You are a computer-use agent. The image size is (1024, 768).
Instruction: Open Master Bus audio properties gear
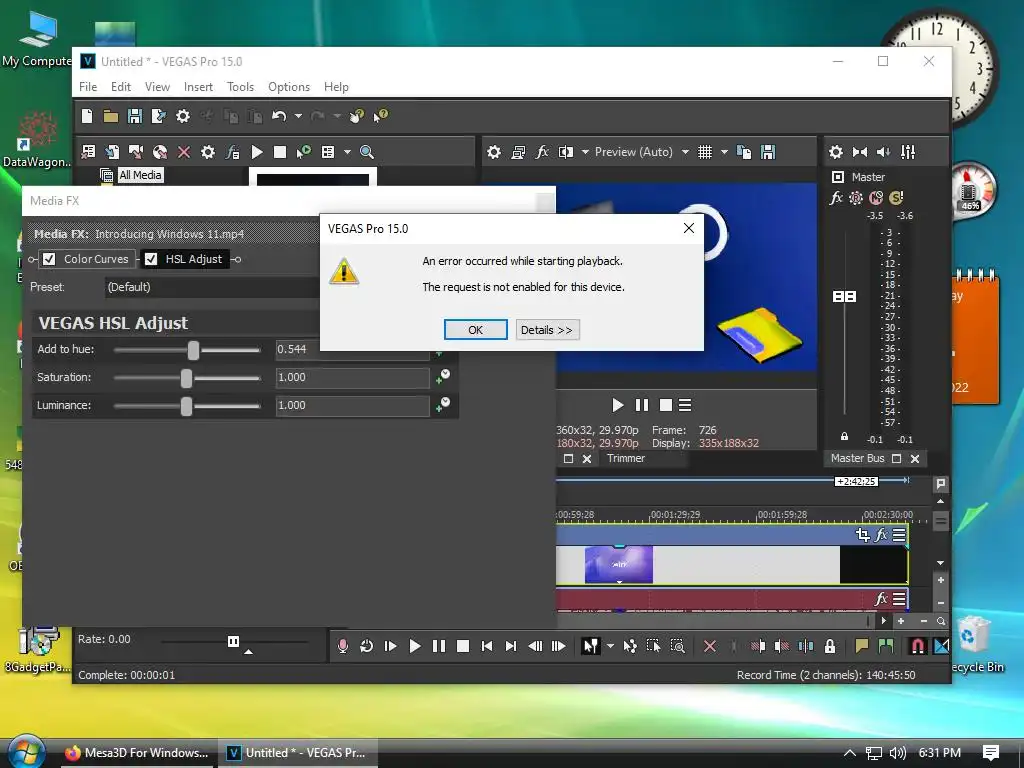(836, 152)
